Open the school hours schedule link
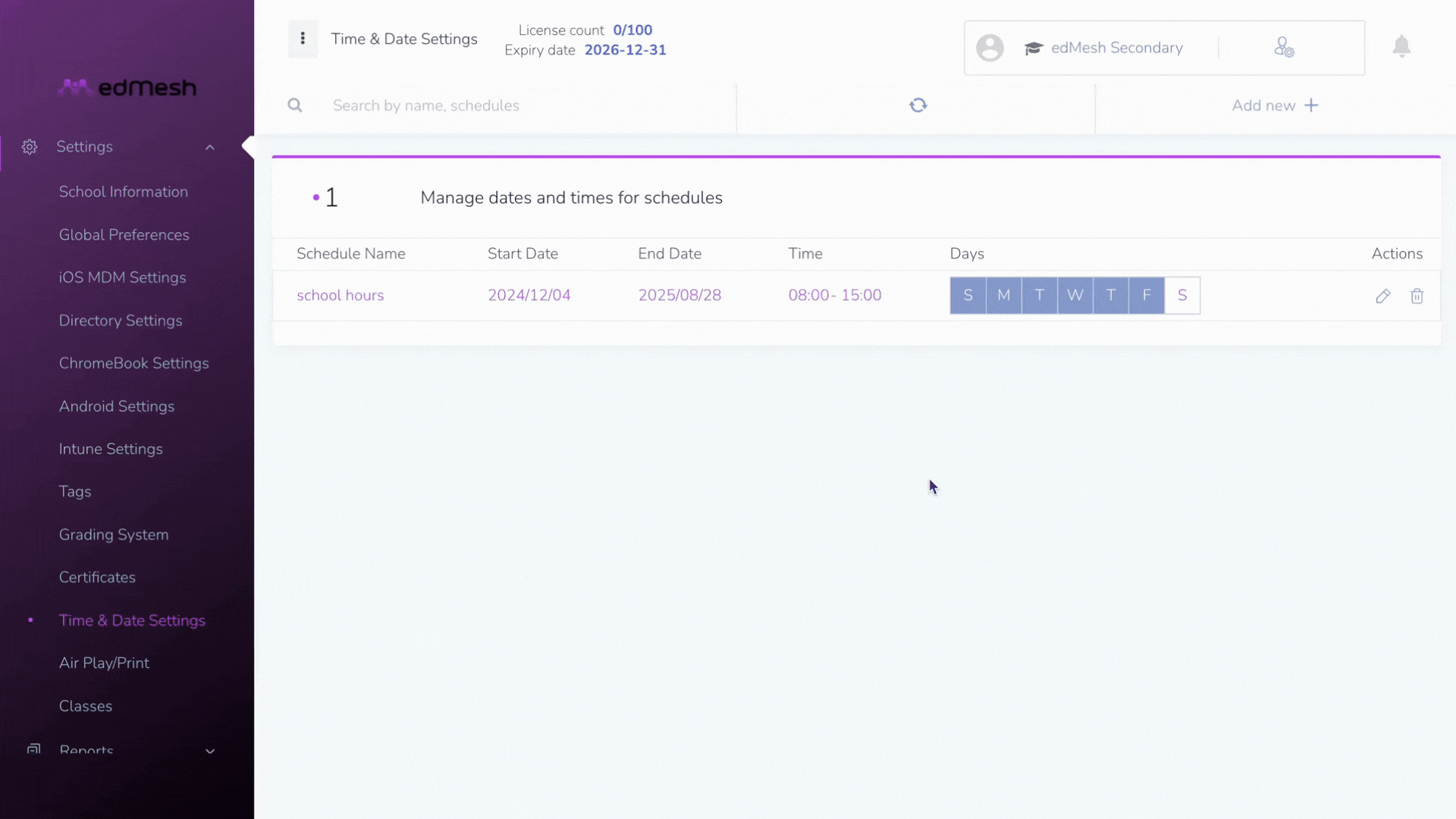 [340, 296]
